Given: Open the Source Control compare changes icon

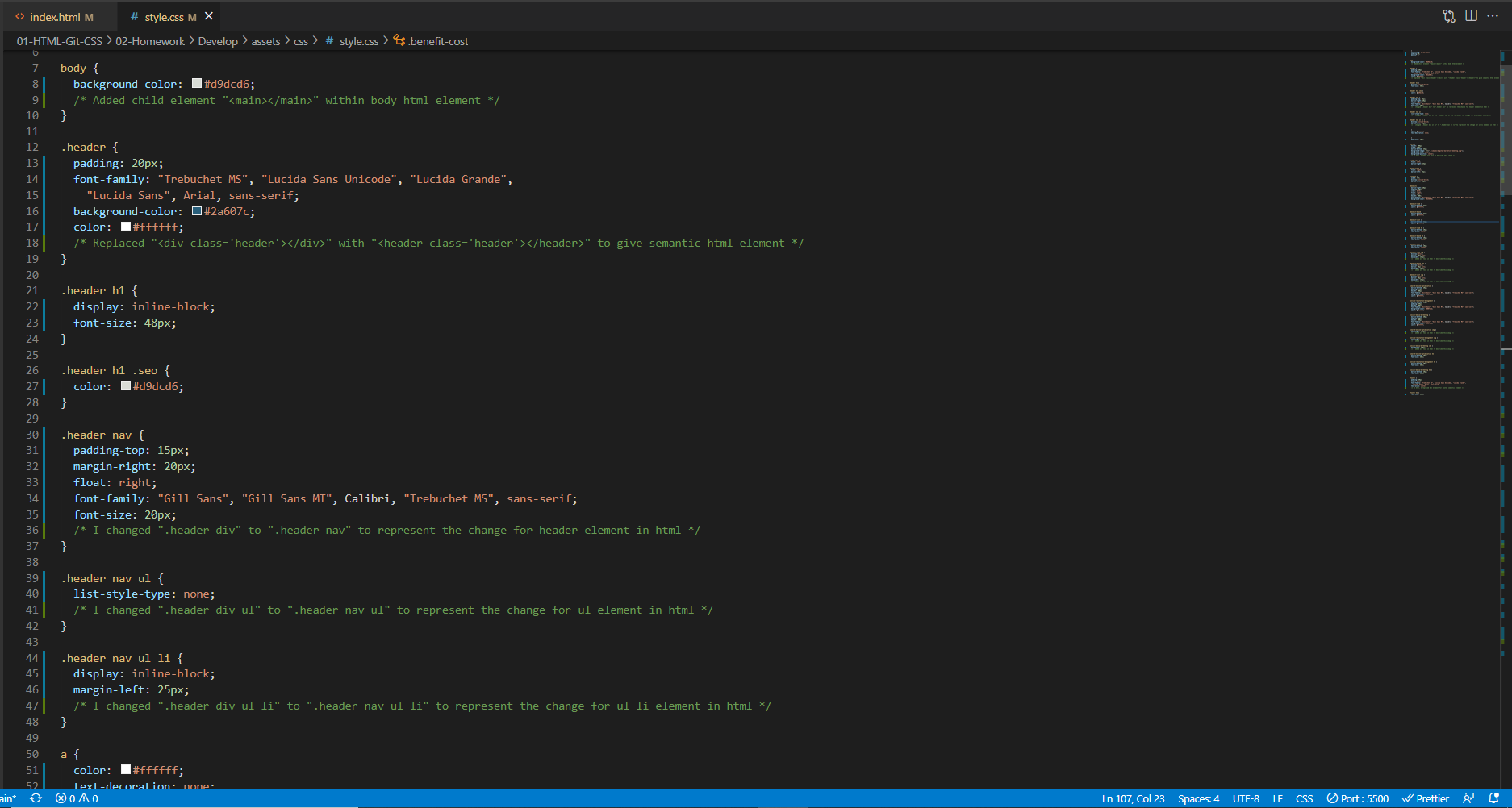Looking at the screenshot, I should tap(1449, 15).
